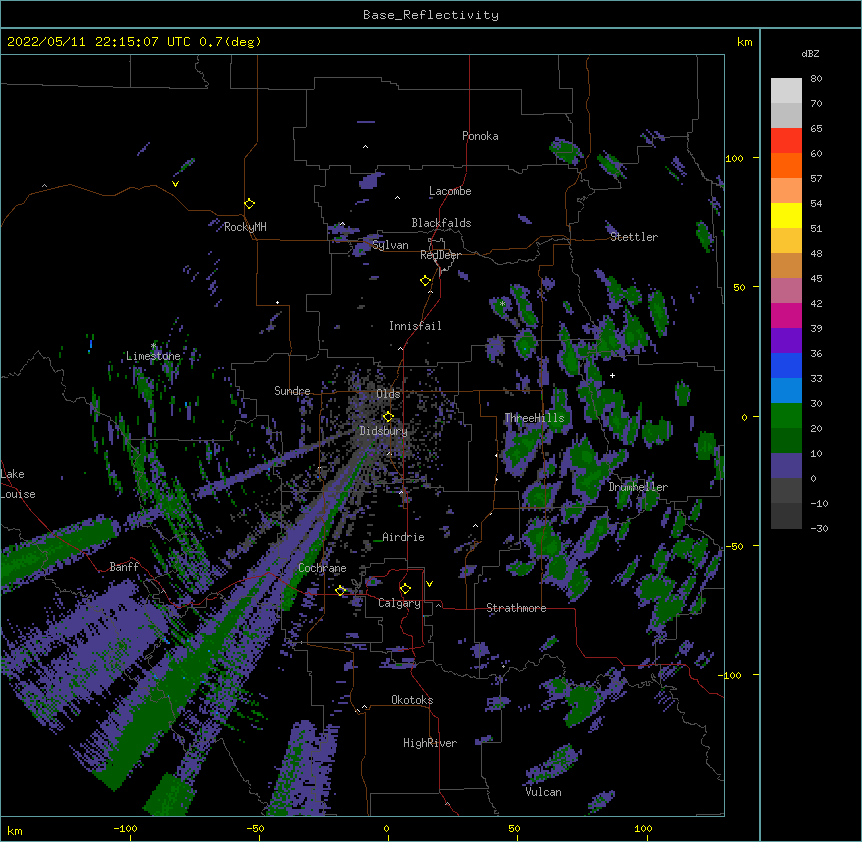Screen dimensions: 862x842
Task: Click the Banff label
Action: [124, 567]
